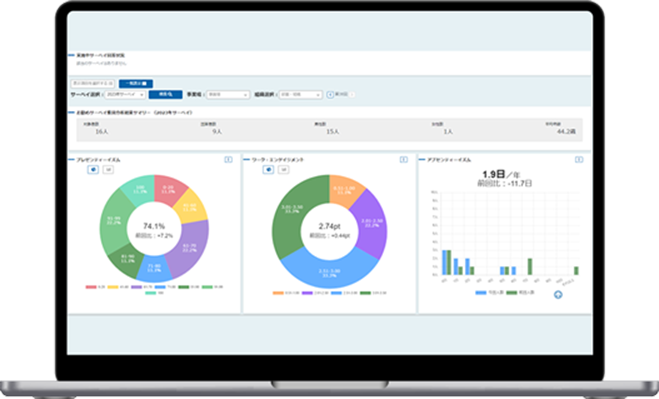
Task: Toggle the teal 100 legend entry under Presenteeism chart
Action: point(154,293)
